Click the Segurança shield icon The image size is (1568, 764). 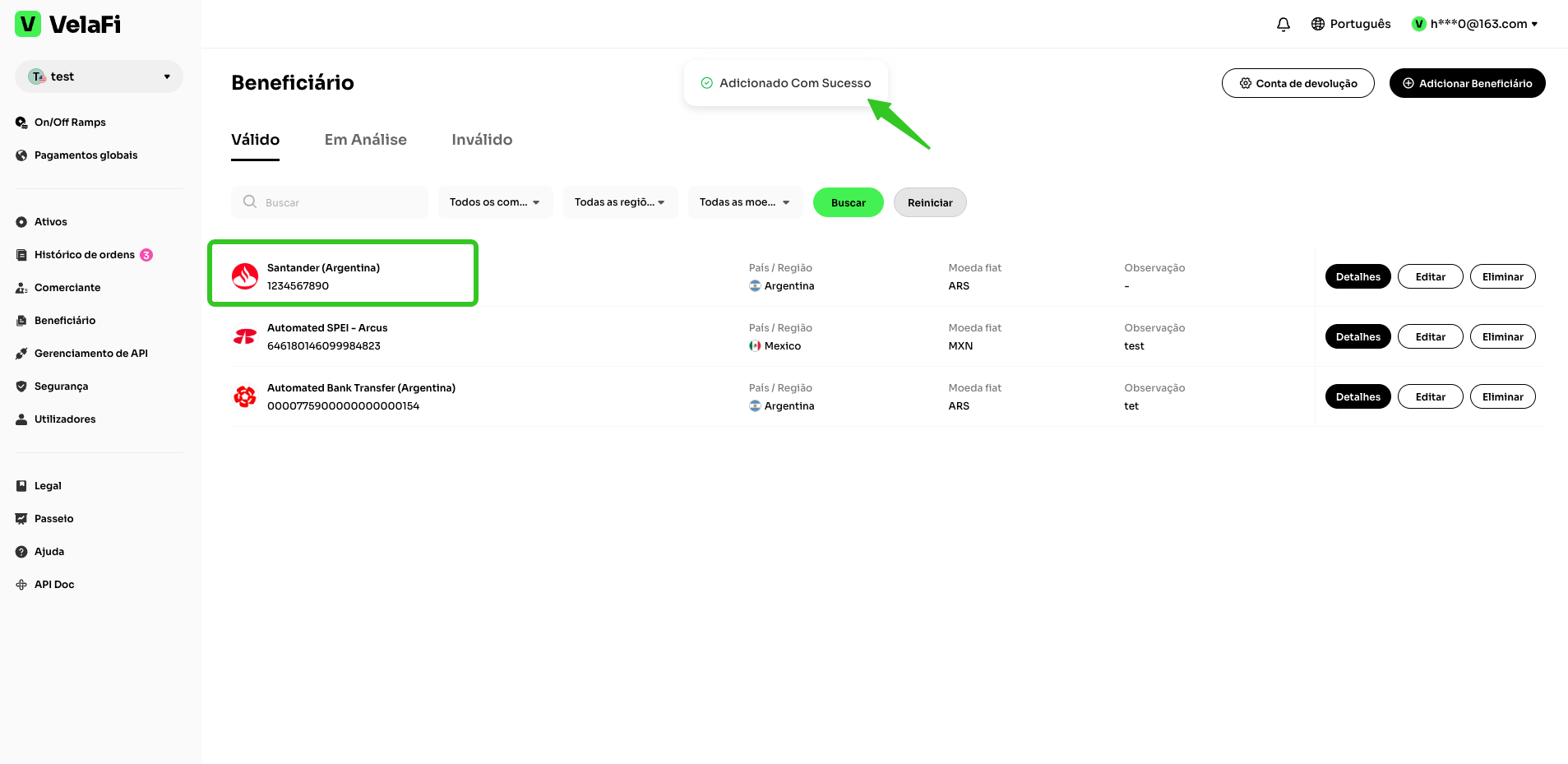tap(21, 387)
